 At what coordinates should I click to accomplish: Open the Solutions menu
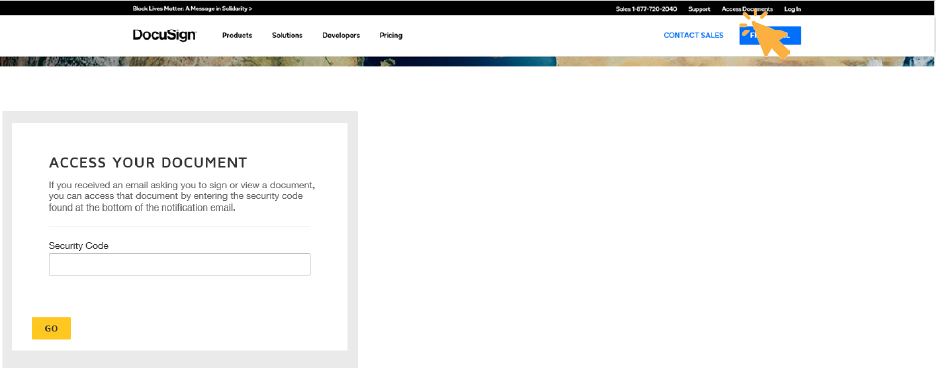pyautogui.click(x=287, y=35)
